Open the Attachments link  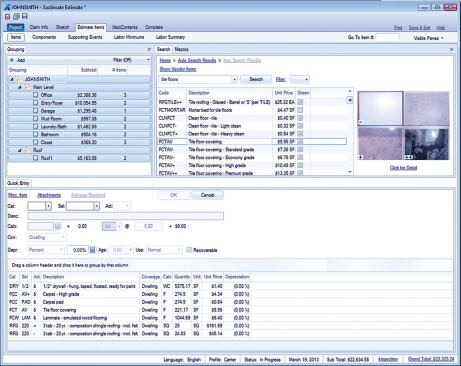pos(49,195)
